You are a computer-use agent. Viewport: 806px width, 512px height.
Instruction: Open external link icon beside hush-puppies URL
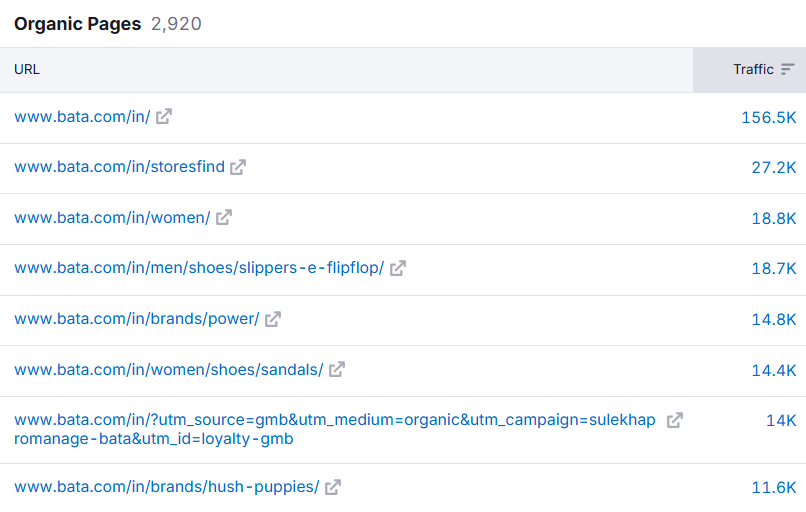pos(333,487)
